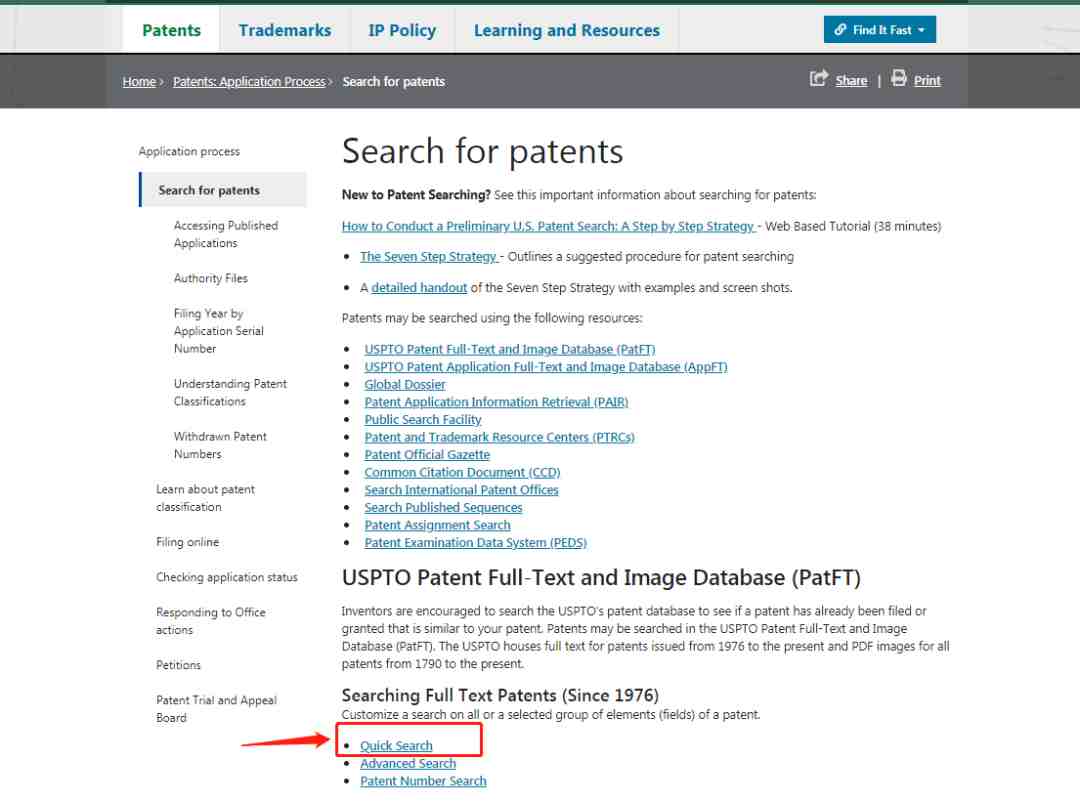Open the detailed handout link
The width and height of the screenshot is (1080, 801).
[419, 287]
